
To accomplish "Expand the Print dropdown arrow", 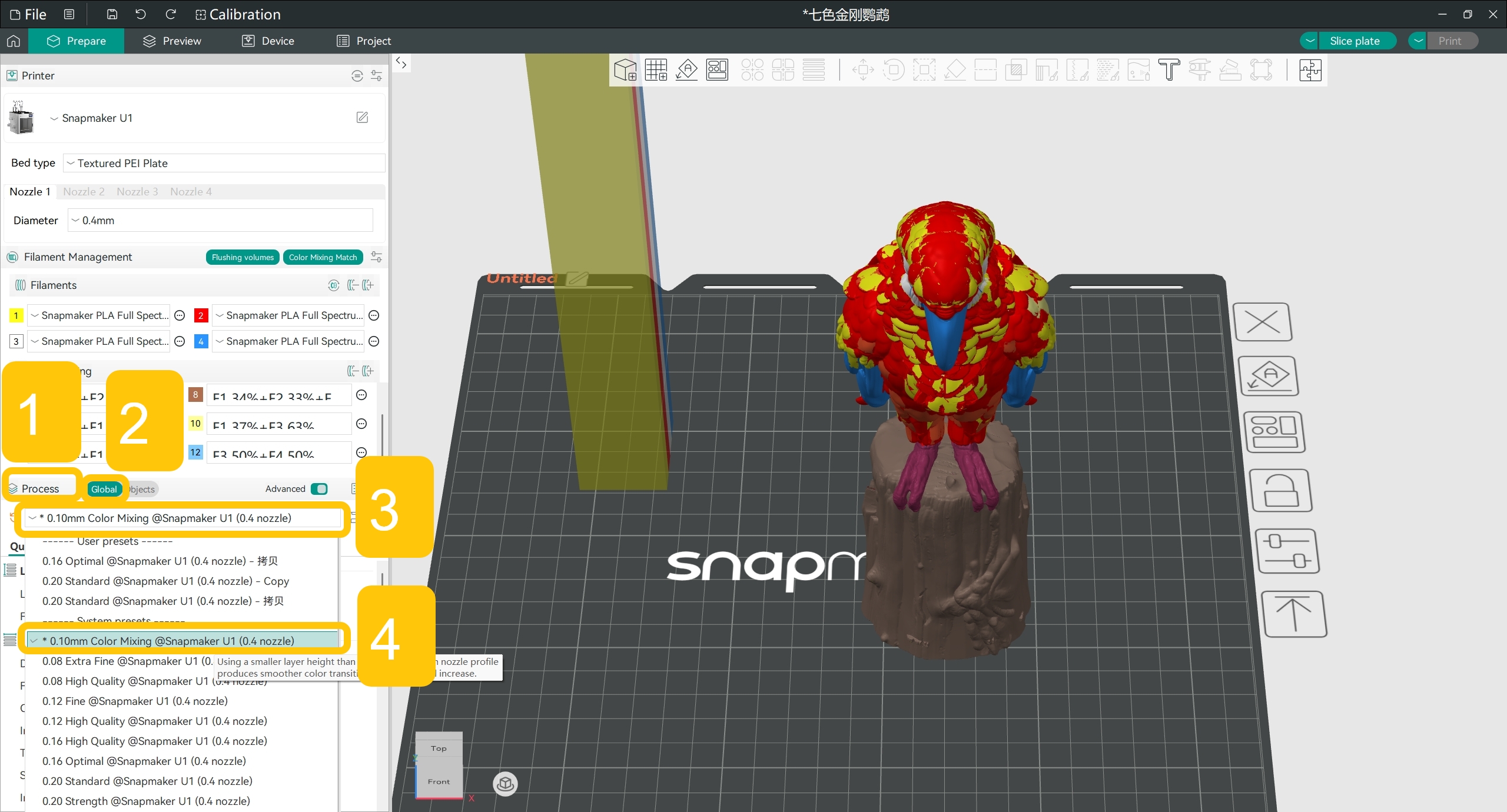I will click(1418, 41).
